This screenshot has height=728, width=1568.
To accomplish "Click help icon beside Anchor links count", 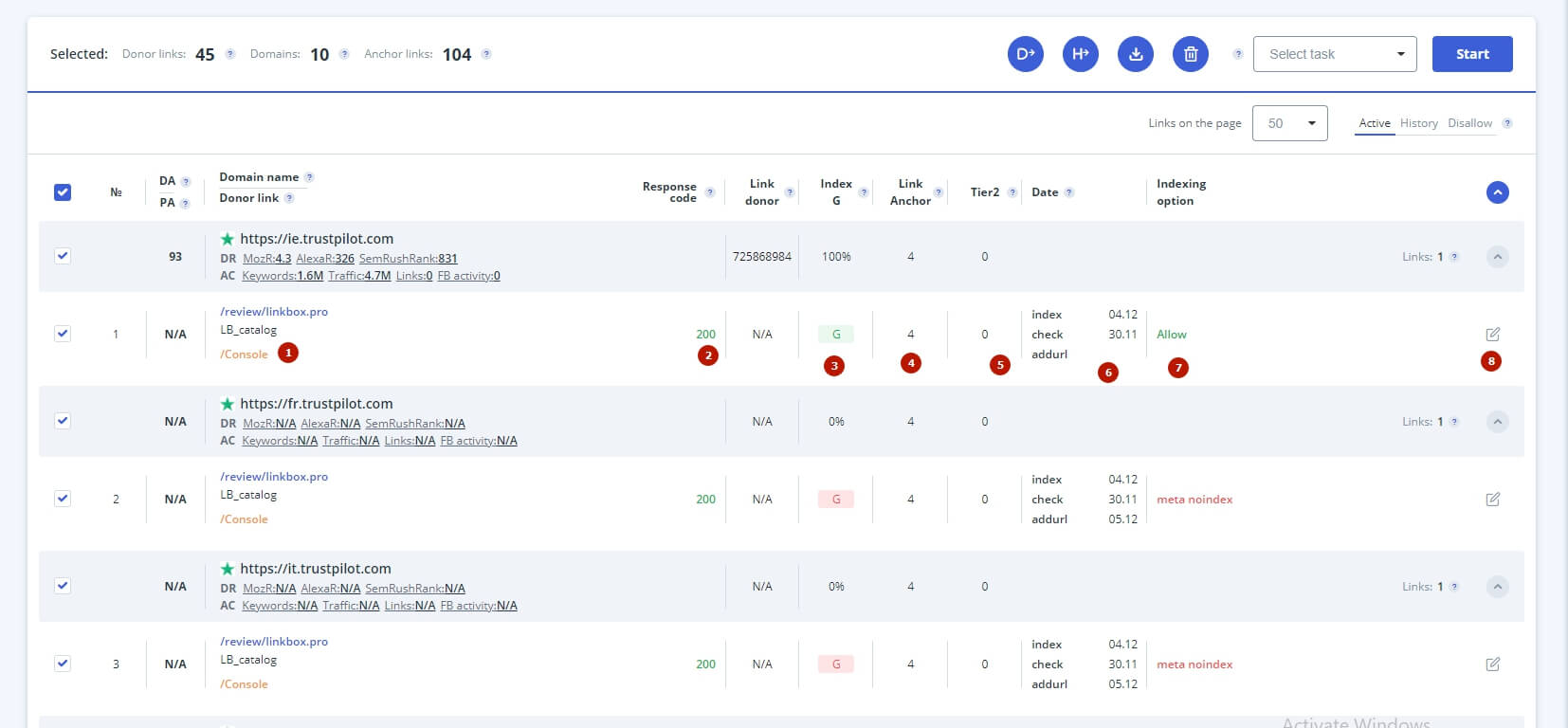I will [x=486, y=54].
